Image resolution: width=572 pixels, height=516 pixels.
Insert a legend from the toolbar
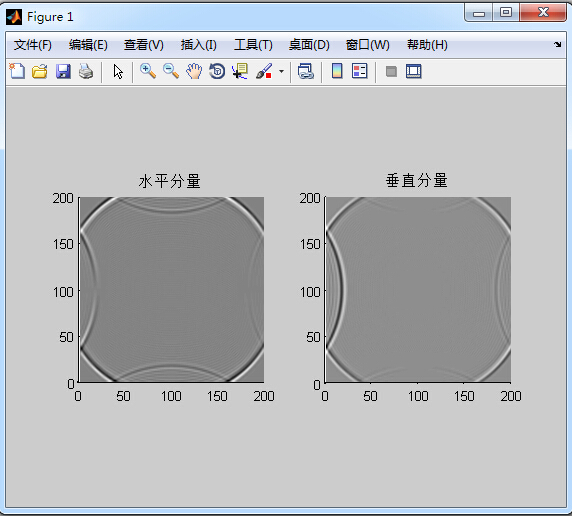point(360,71)
